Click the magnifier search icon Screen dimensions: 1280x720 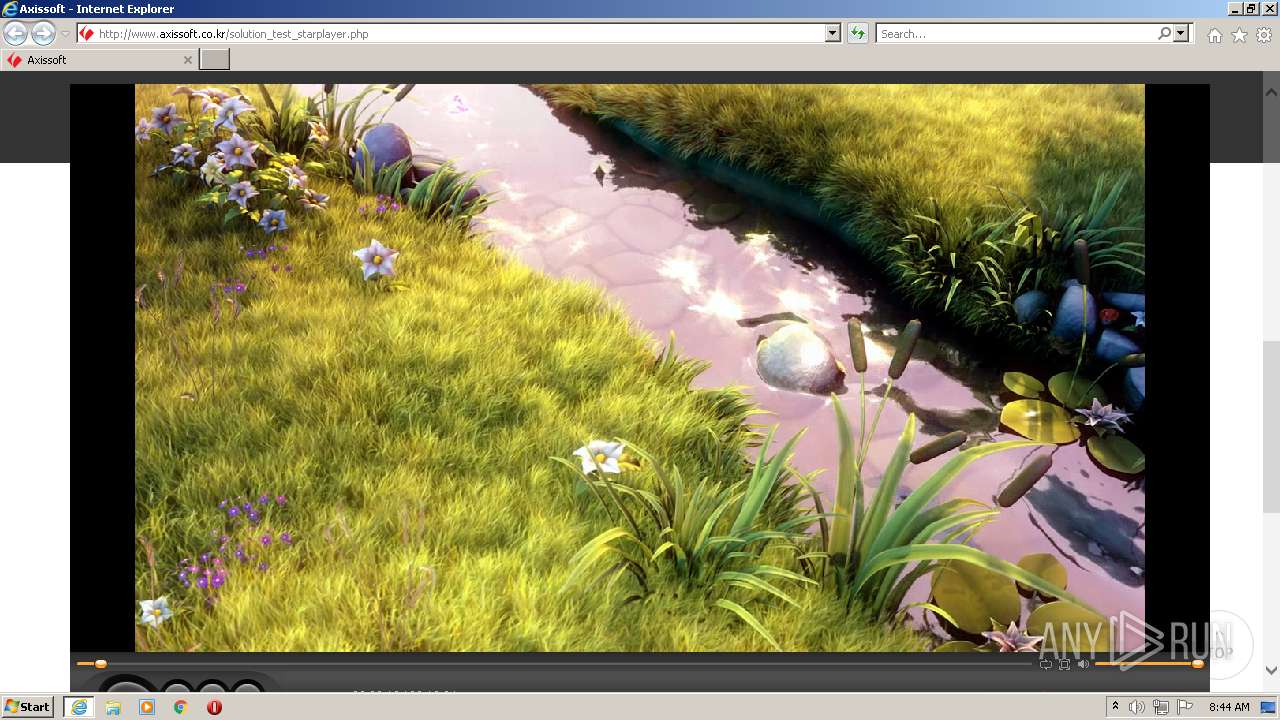(x=1164, y=33)
